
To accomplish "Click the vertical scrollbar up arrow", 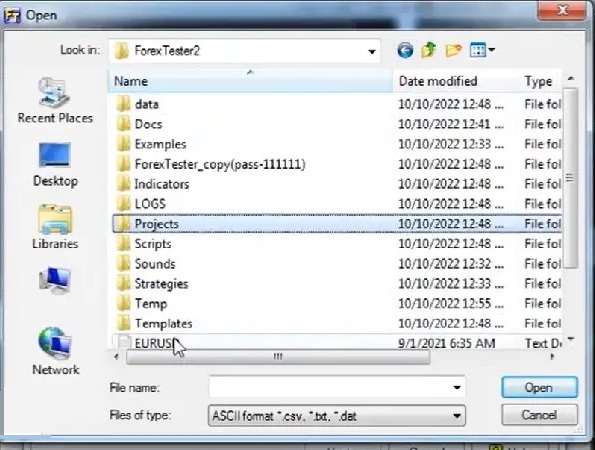I will tap(570, 79).
